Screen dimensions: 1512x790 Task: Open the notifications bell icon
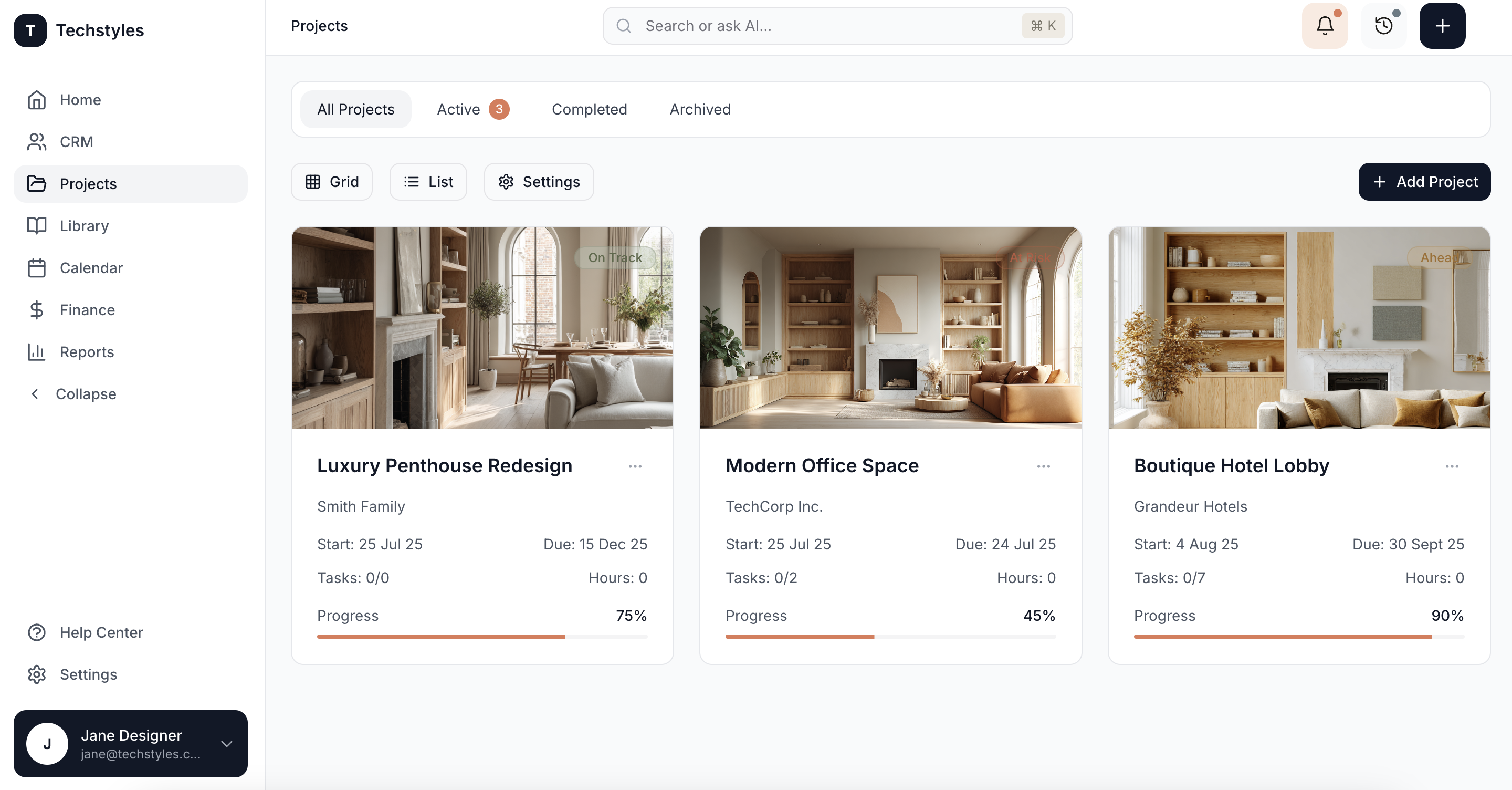(x=1324, y=26)
